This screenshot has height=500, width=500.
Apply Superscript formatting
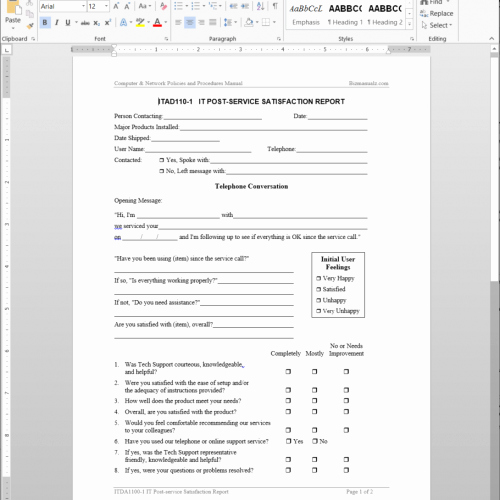(x=108, y=23)
